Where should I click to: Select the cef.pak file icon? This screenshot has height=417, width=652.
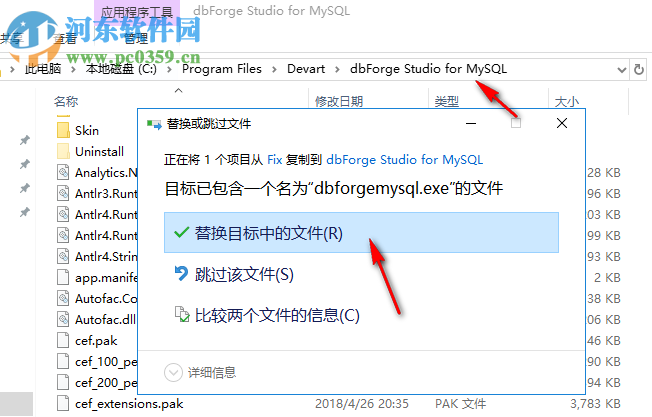point(63,340)
